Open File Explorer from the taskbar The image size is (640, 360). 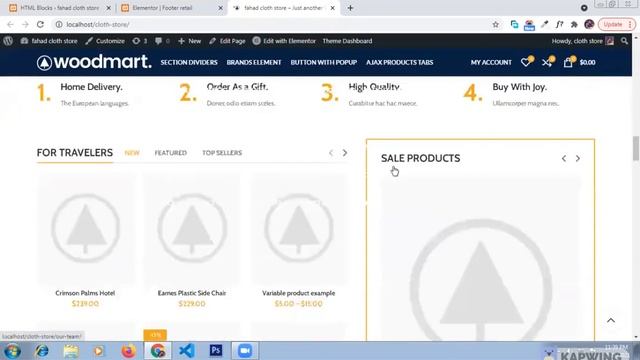[71, 351]
